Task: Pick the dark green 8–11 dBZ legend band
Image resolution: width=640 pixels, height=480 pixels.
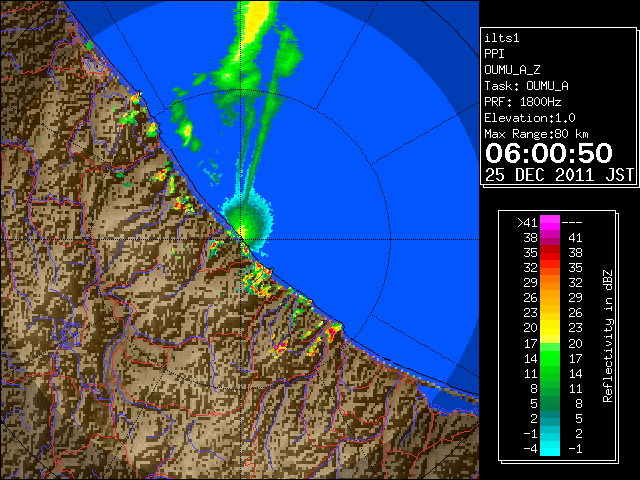Action: click(550, 388)
